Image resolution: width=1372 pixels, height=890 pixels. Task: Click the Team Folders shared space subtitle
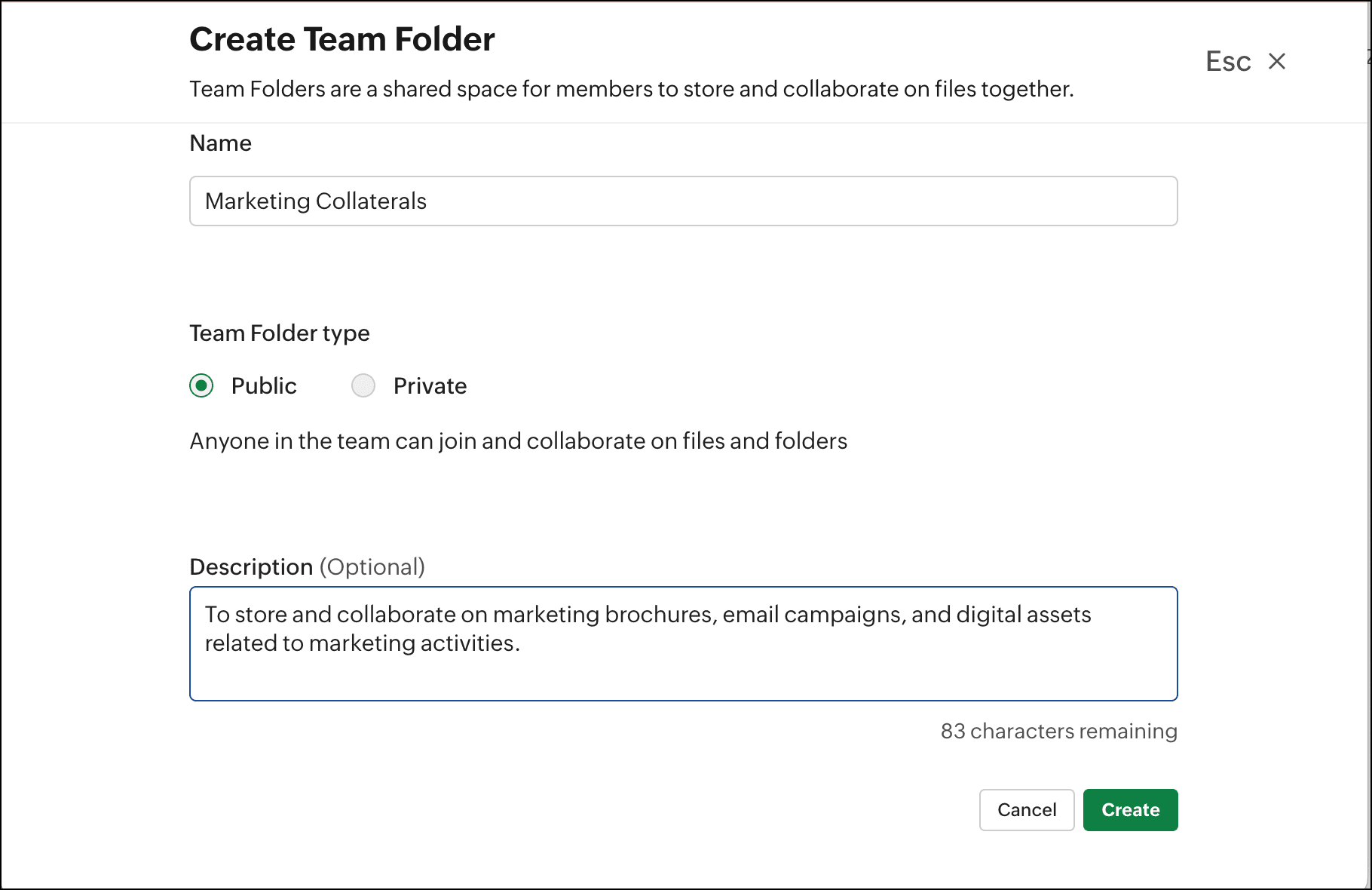coord(631,89)
